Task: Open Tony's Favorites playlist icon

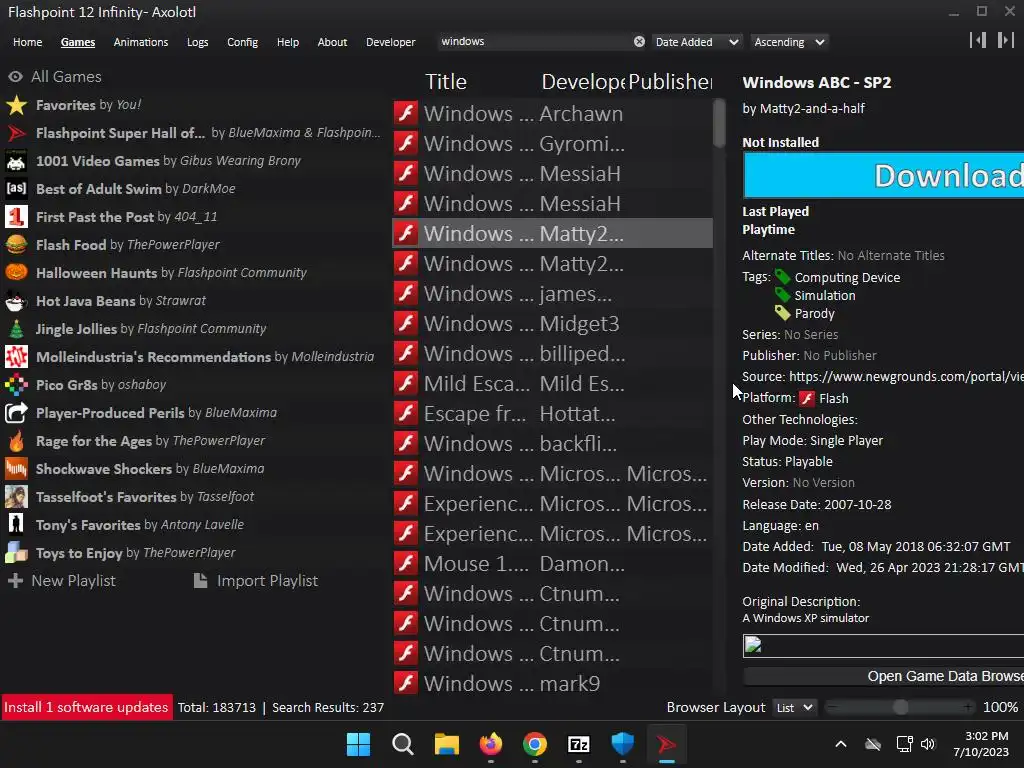Action: (16, 525)
